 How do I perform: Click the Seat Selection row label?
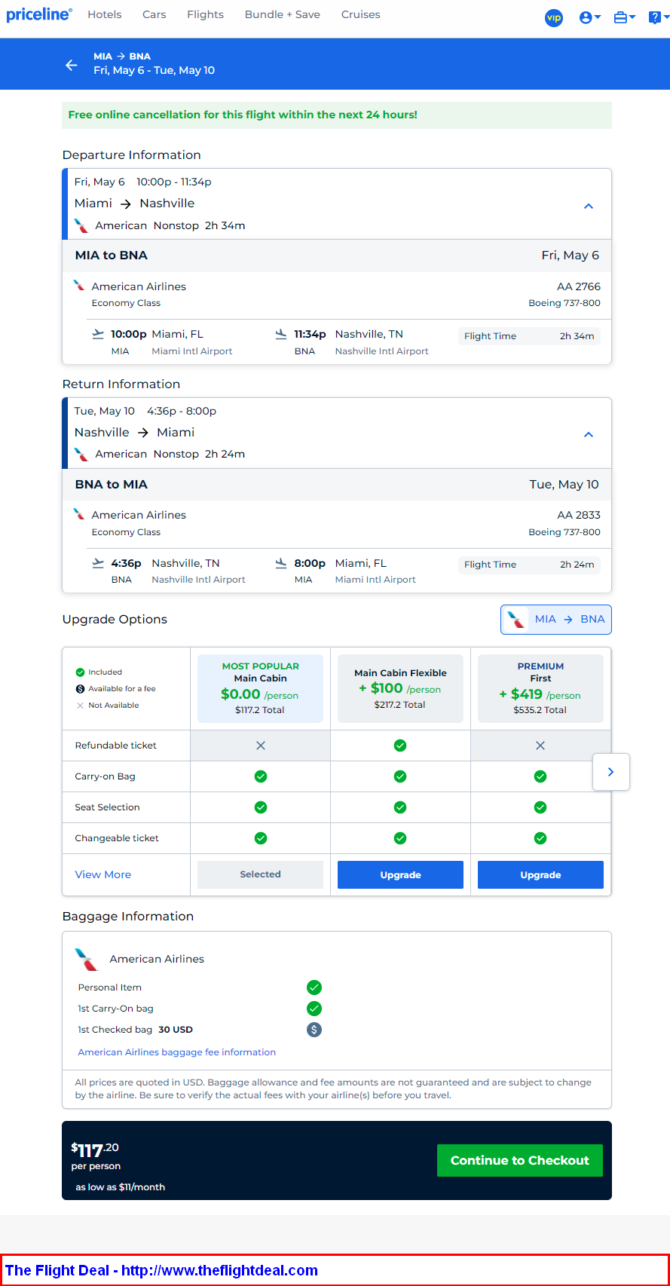pos(107,807)
